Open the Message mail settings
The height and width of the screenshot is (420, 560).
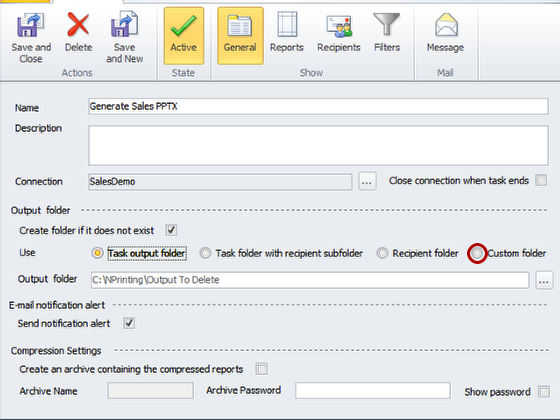(445, 33)
